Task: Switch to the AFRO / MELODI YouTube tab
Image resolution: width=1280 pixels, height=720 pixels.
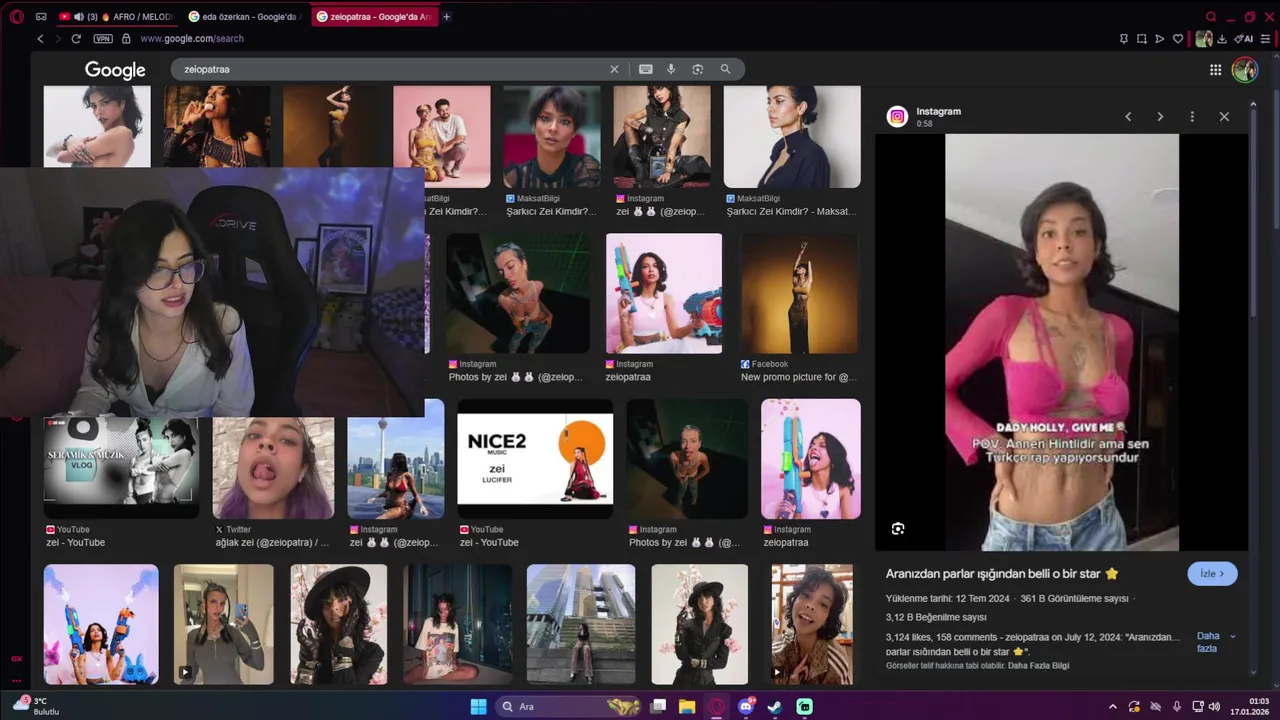Action: [115, 17]
